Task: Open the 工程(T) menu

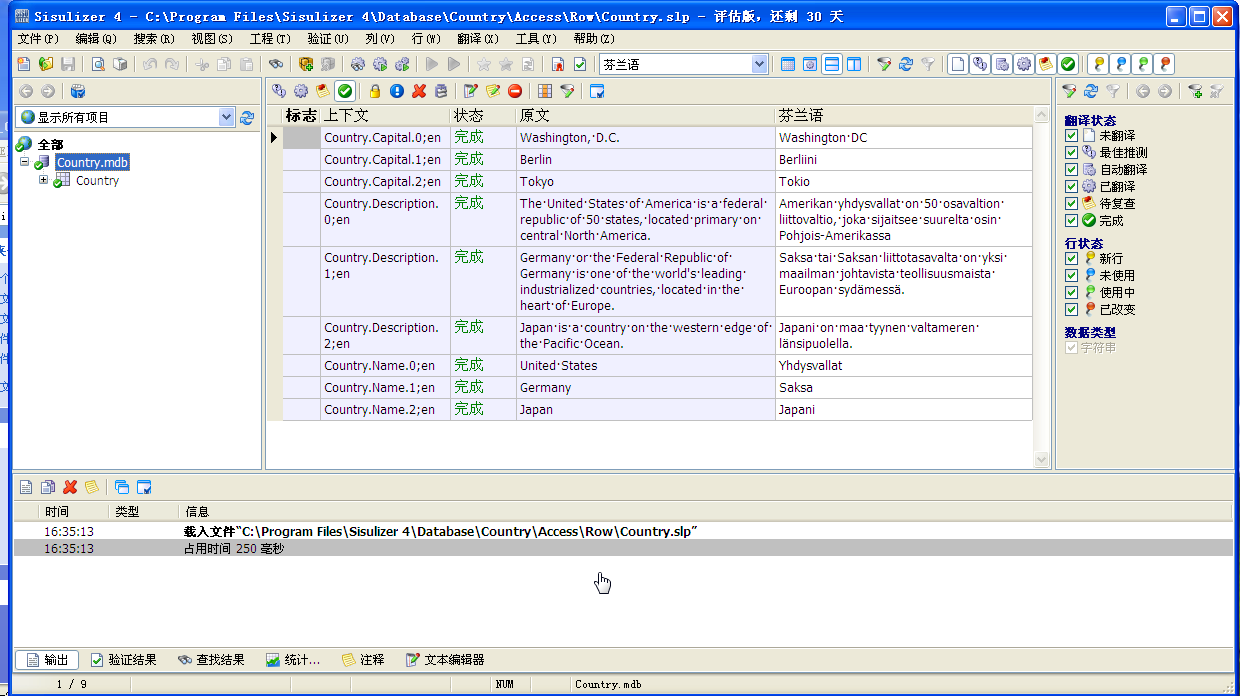Action: pyautogui.click(x=270, y=39)
